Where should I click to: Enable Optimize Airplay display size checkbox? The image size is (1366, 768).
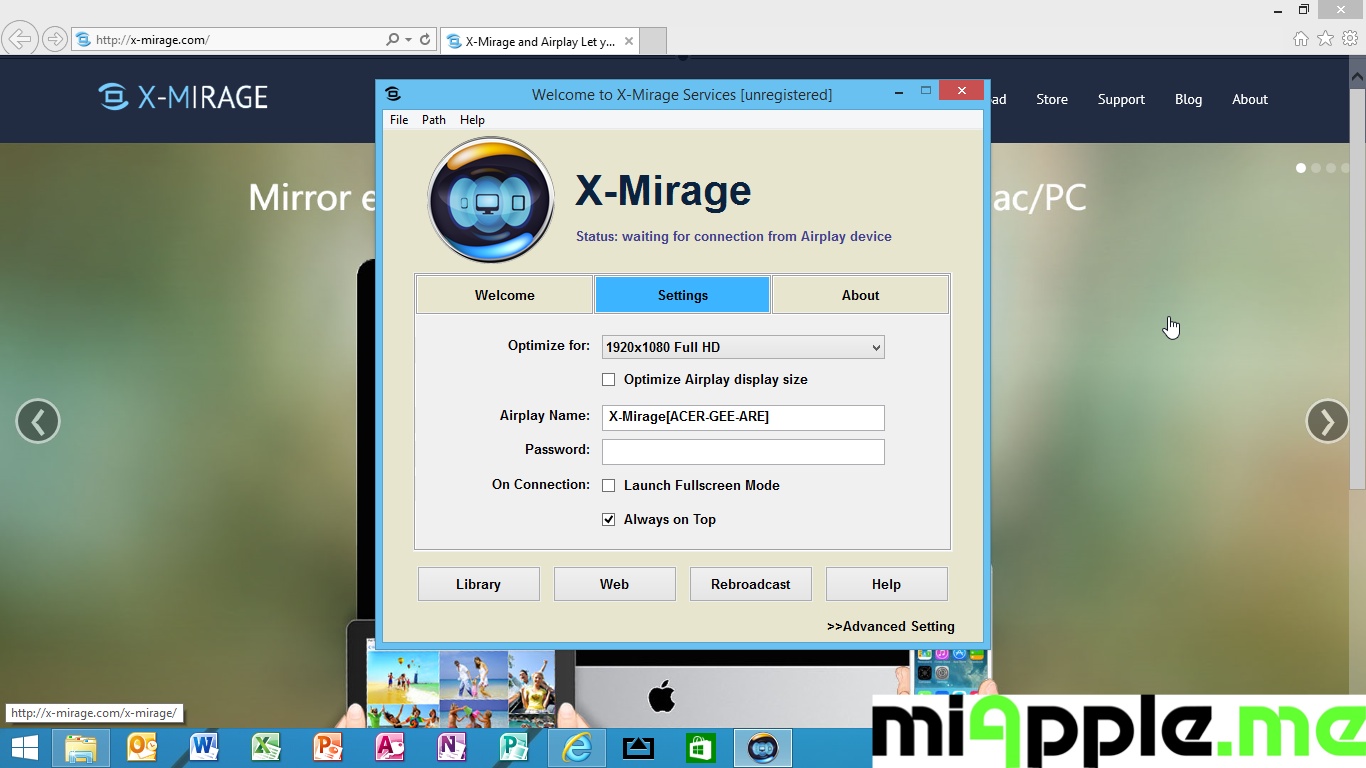(x=608, y=380)
